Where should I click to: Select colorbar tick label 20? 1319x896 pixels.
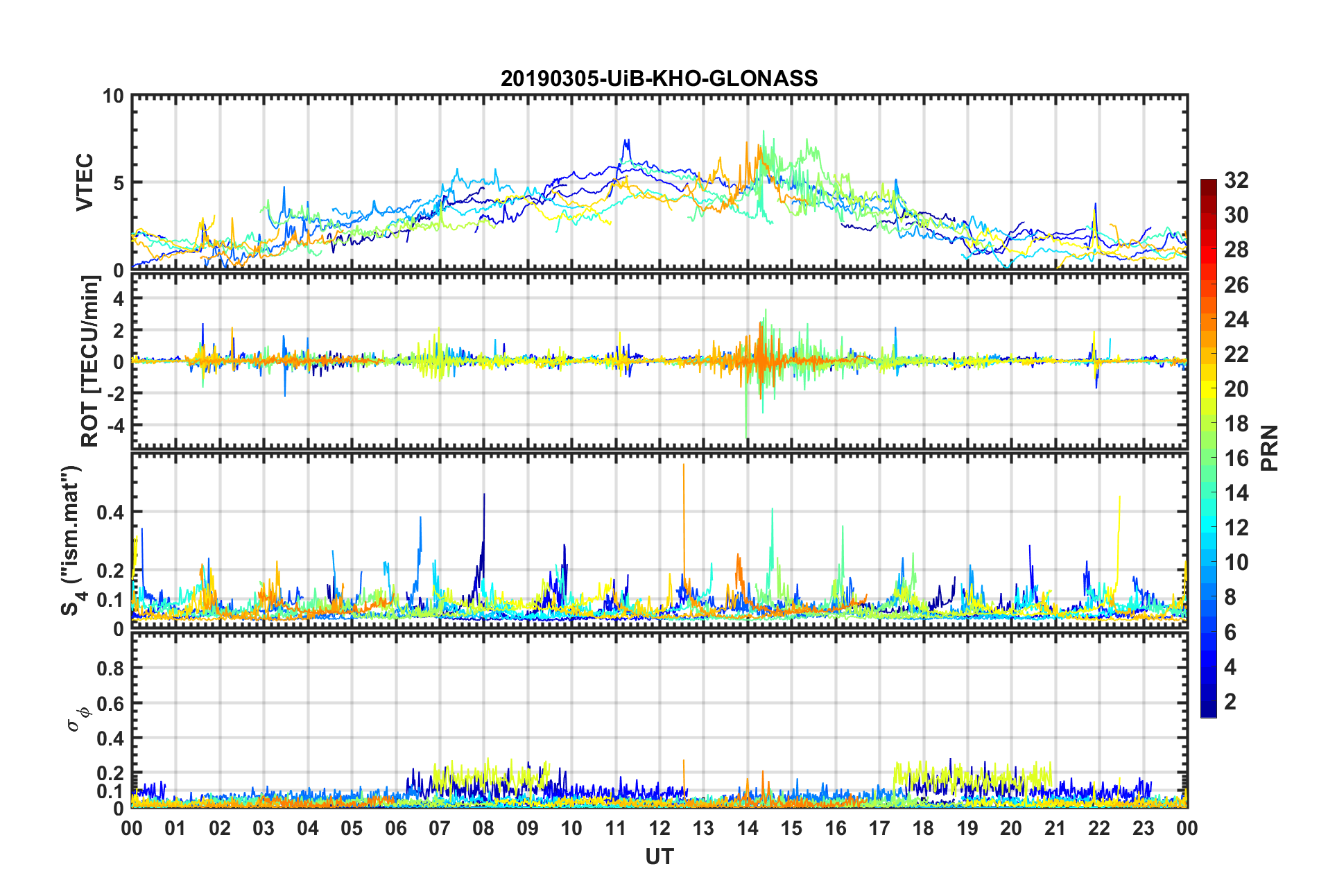click(x=1236, y=388)
